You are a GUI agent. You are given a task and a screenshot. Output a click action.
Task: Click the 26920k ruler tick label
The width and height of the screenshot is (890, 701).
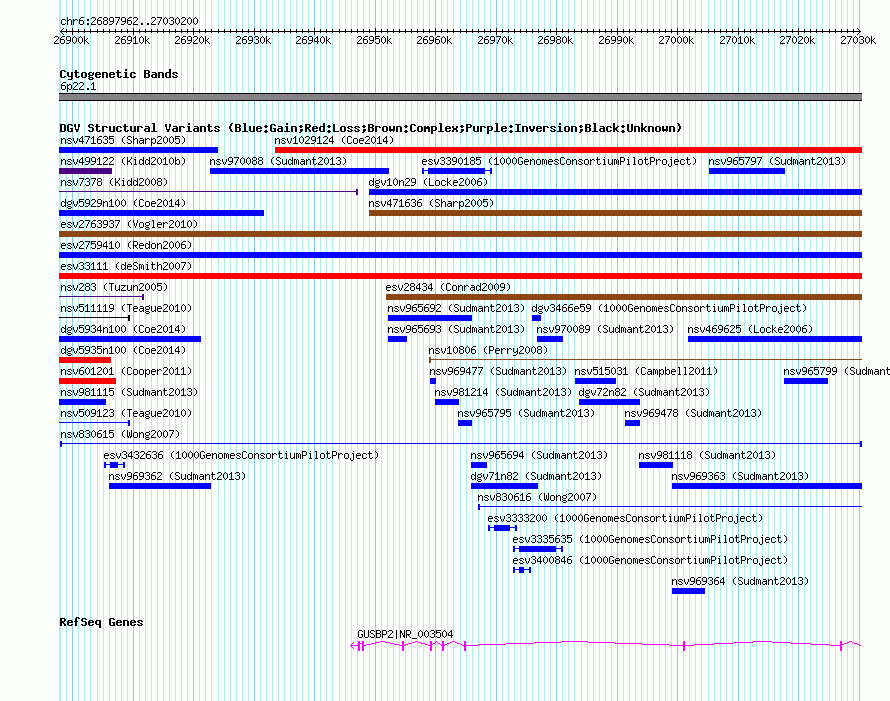pyautogui.click(x=192, y=40)
